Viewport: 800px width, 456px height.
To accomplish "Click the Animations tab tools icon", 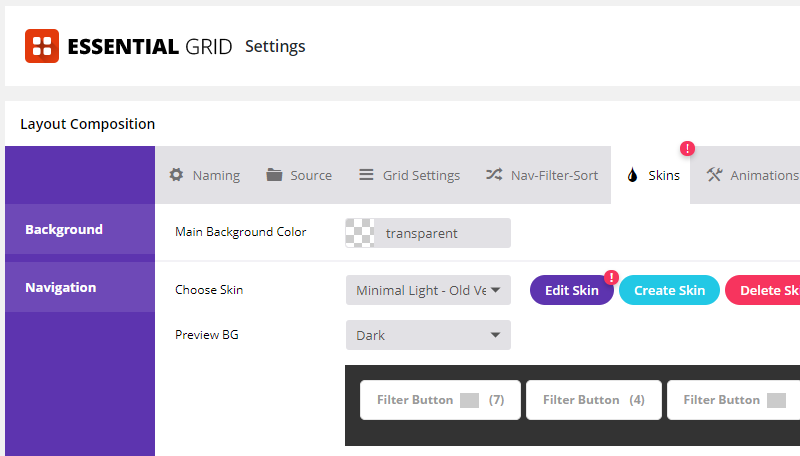I will coord(714,175).
